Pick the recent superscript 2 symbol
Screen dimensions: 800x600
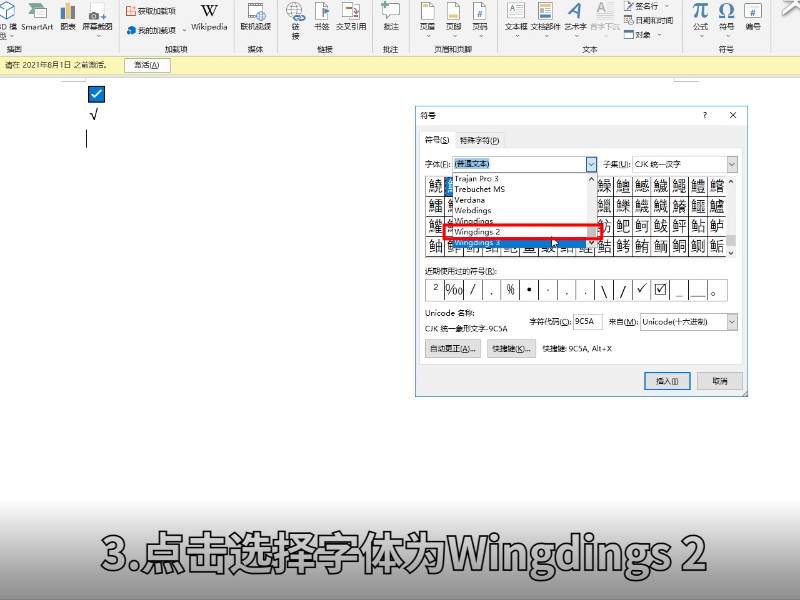(435, 290)
